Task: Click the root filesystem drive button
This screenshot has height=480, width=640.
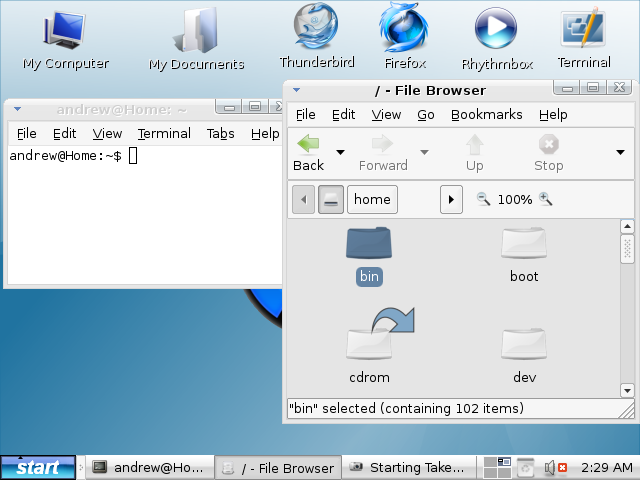Action: click(x=331, y=199)
